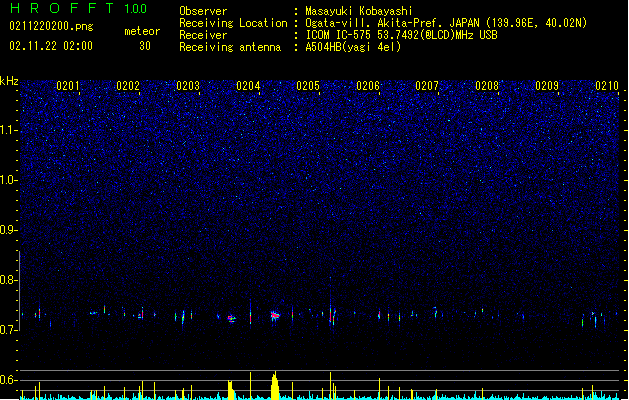Screen dimensions: 629x400
Task: Click the Observer label
Action: pos(203,11)
